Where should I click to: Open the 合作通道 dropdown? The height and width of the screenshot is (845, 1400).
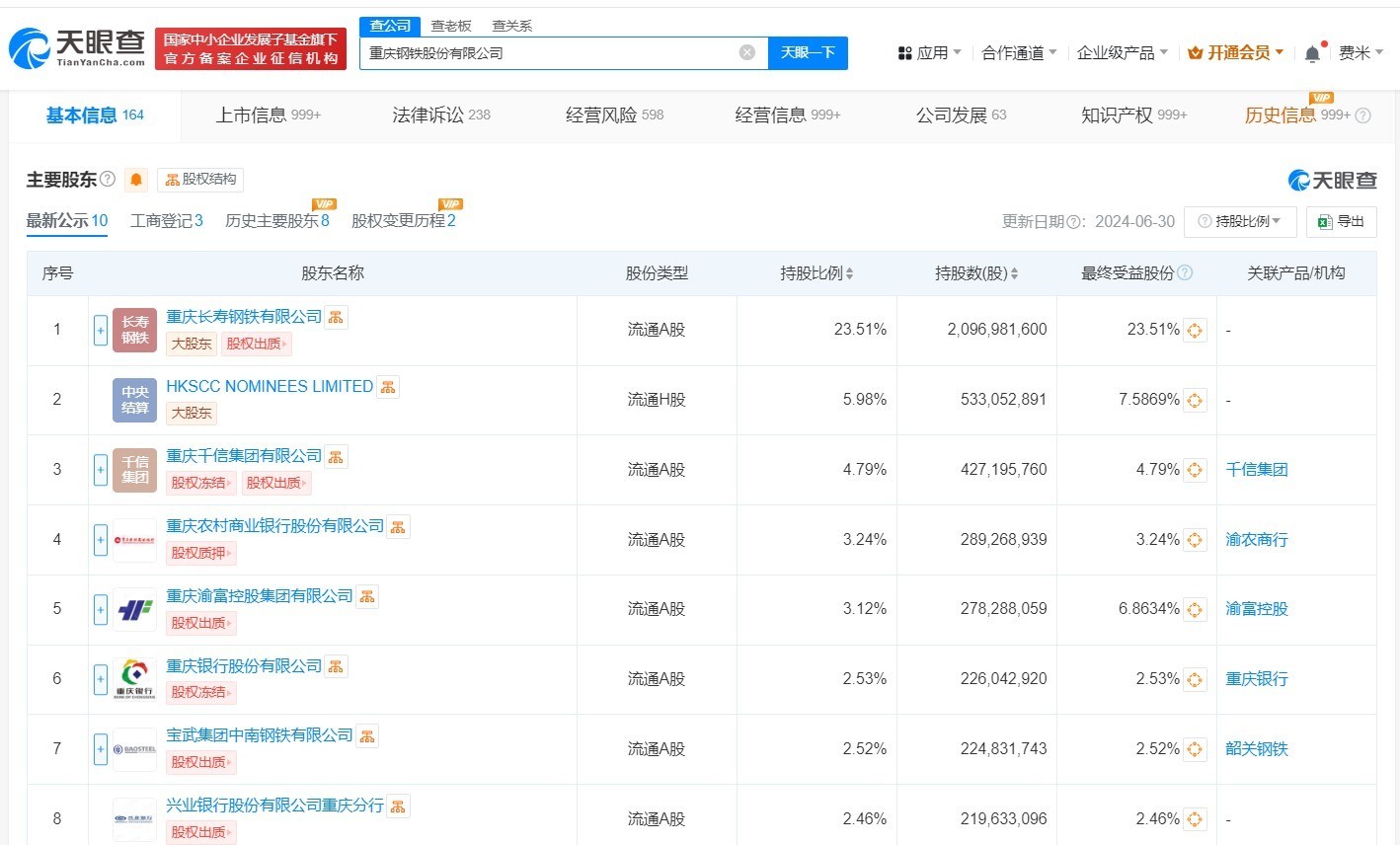click(1019, 52)
